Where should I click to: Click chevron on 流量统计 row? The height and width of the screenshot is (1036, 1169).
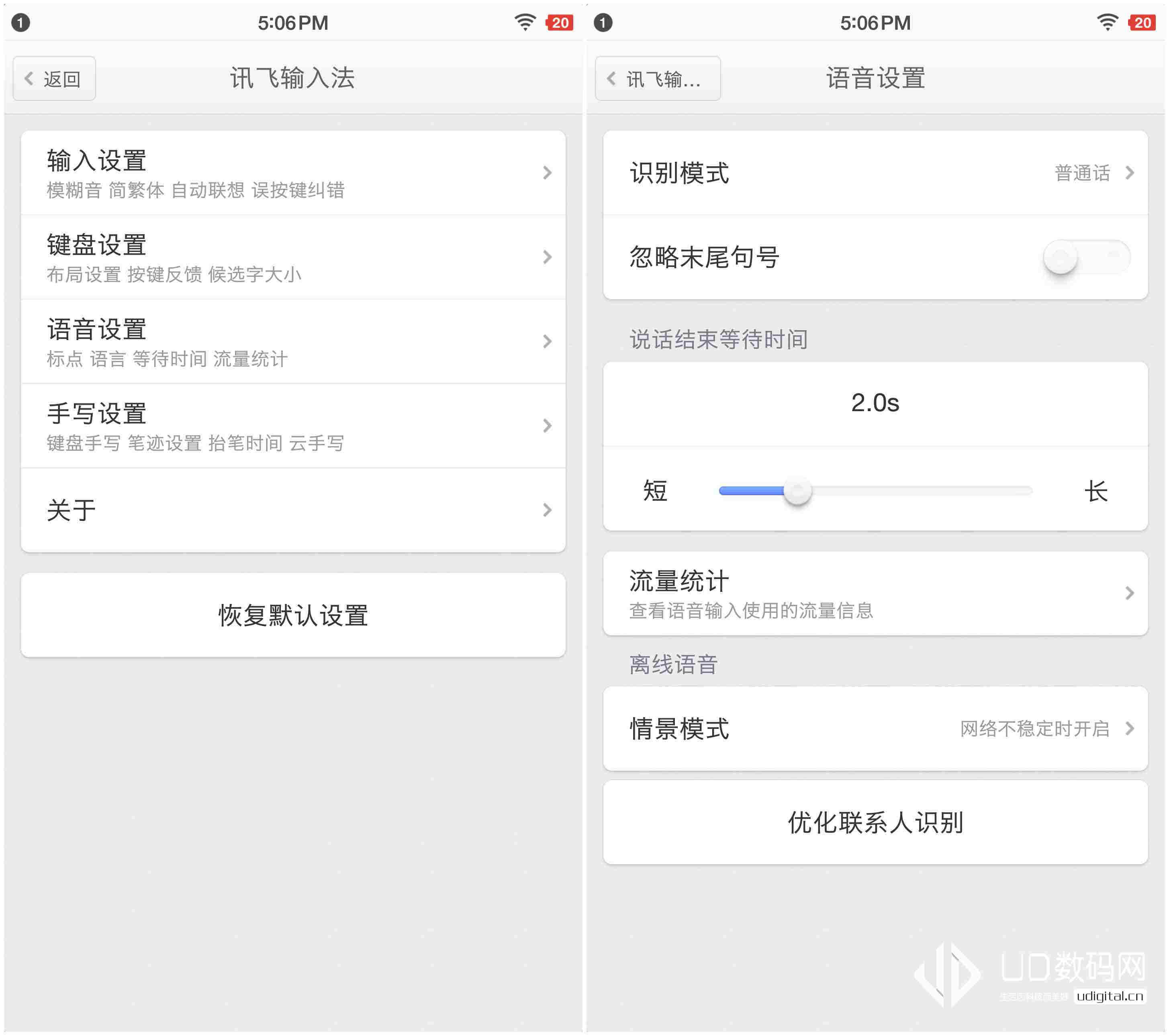coord(1130,593)
